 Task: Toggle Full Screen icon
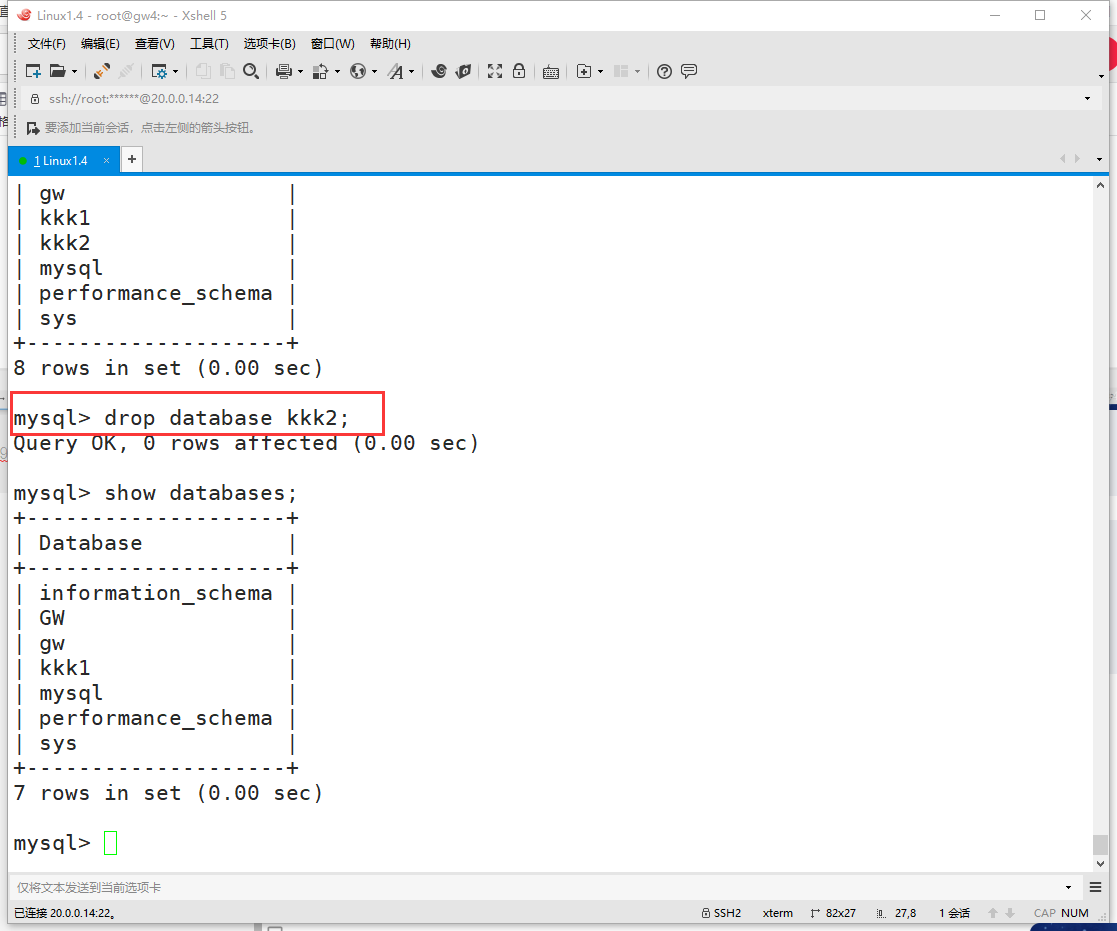[495, 71]
